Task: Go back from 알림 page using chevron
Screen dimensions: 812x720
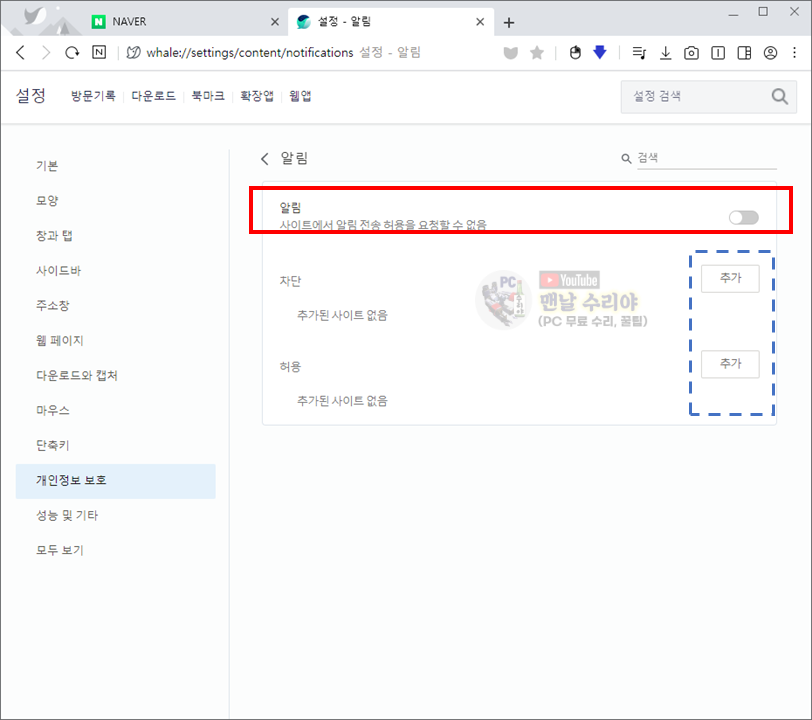Action: pyautogui.click(x=265, y=159)
